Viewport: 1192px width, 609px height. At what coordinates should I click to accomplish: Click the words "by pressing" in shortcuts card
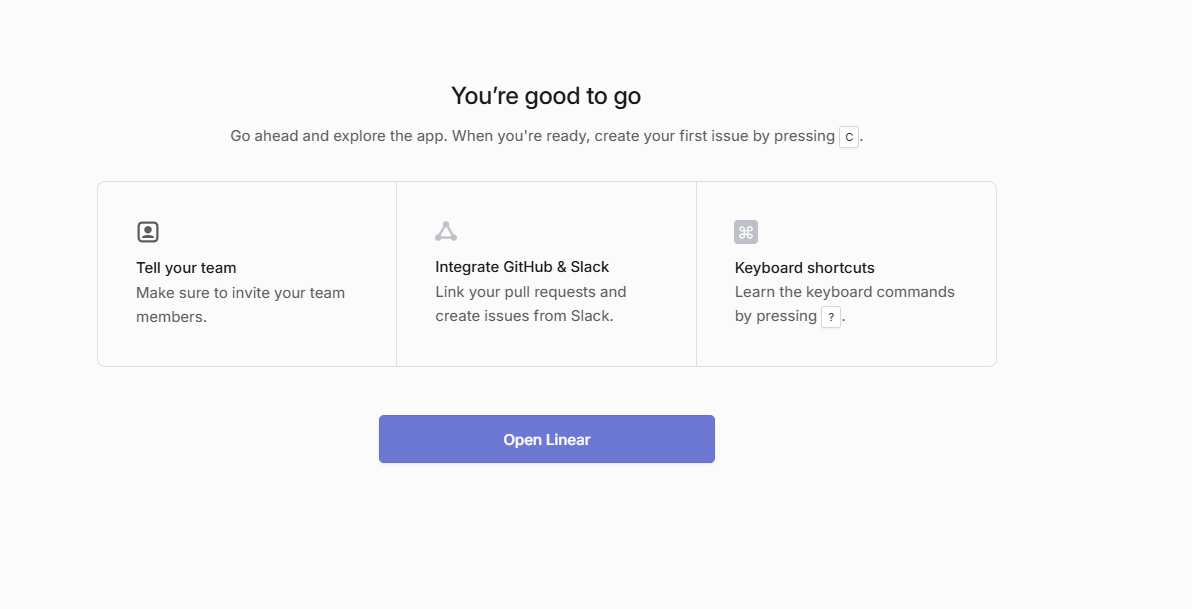point(775,316)
